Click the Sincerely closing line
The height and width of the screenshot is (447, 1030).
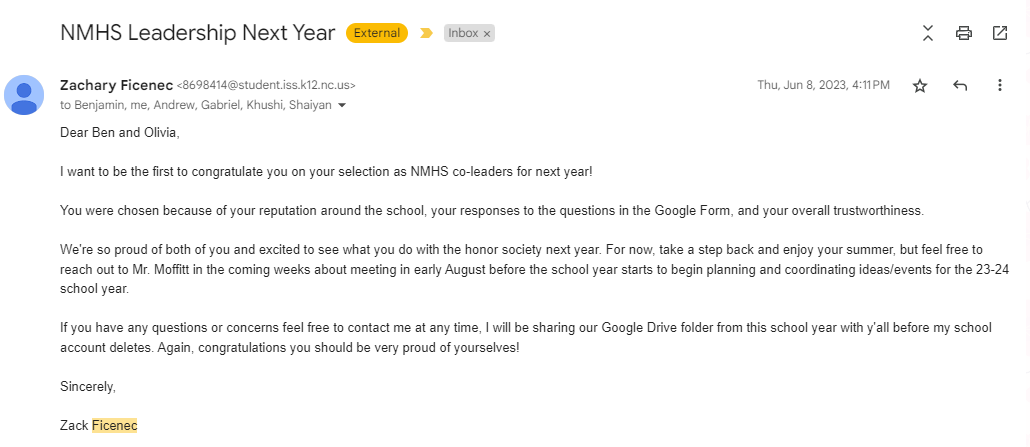click(x=88, y=386)
